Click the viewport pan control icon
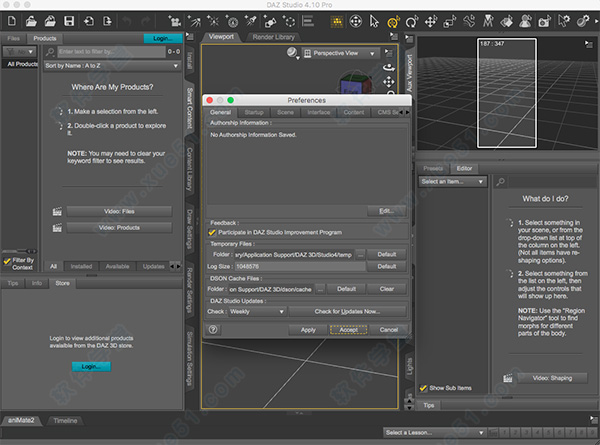 coord(389,82)
